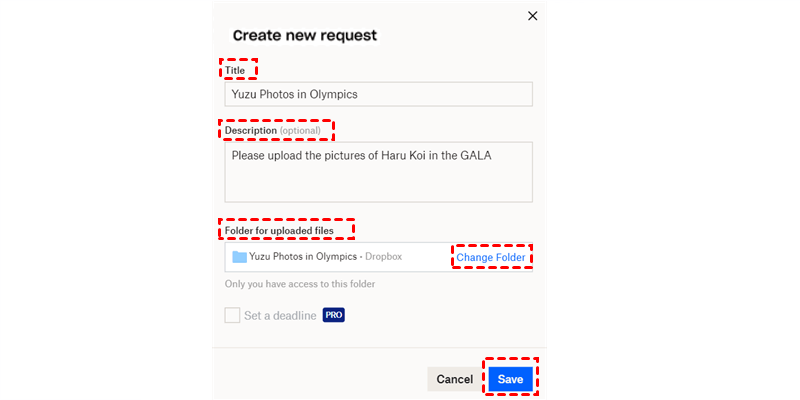Click into the Description text area
Viewport: 800px width, 400px height.
coord(378,182)
